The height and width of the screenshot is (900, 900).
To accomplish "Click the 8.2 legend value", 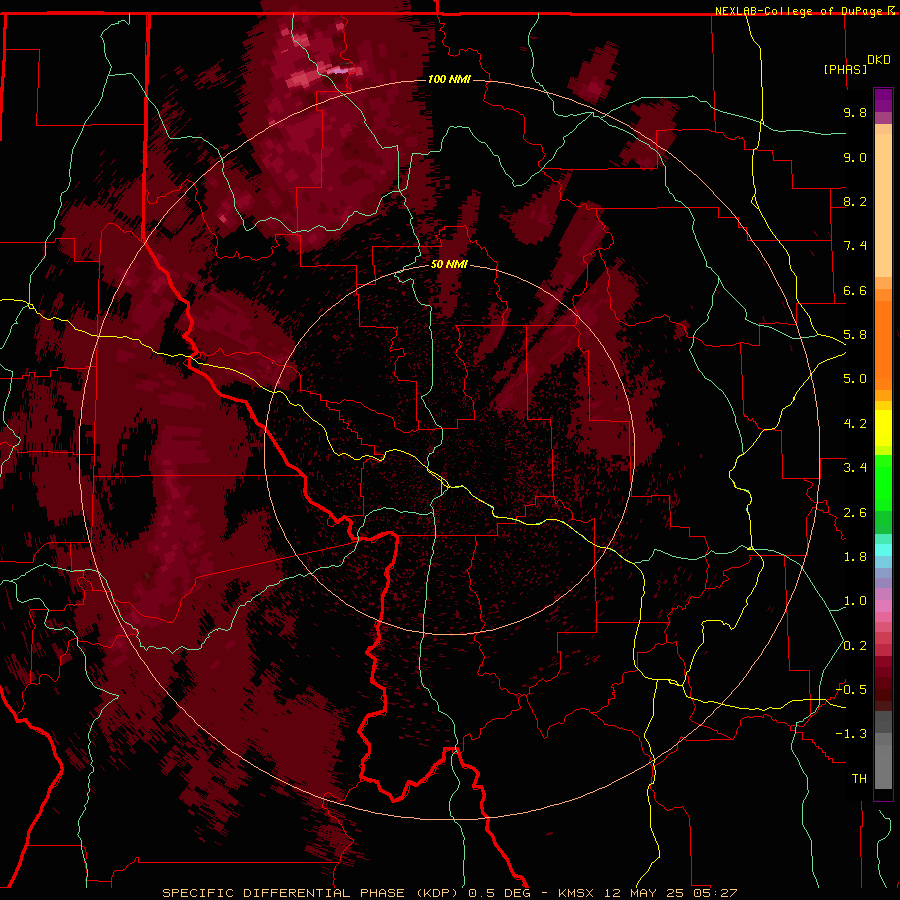I will 855,201.
